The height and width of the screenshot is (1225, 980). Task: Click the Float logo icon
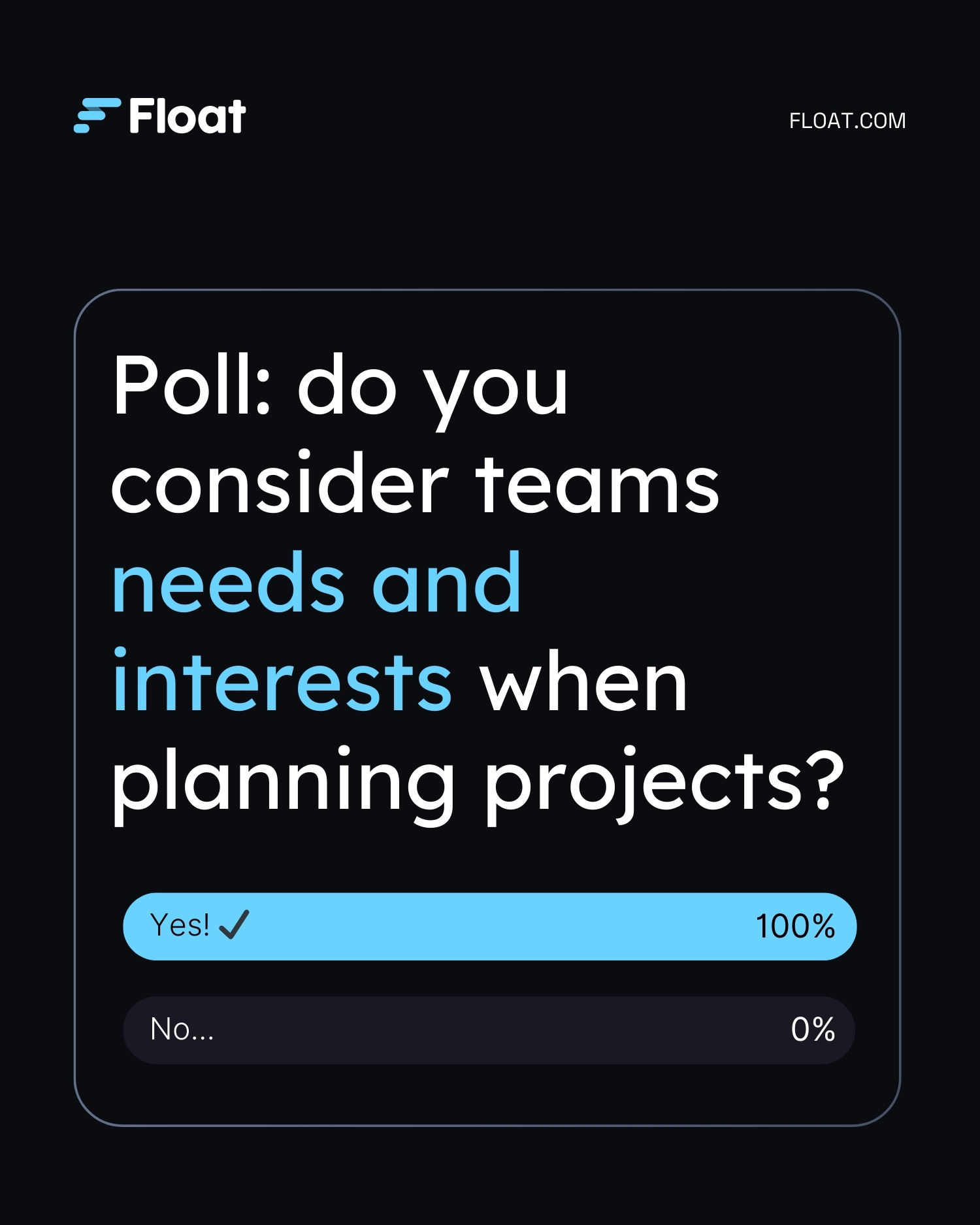point(97,116)
